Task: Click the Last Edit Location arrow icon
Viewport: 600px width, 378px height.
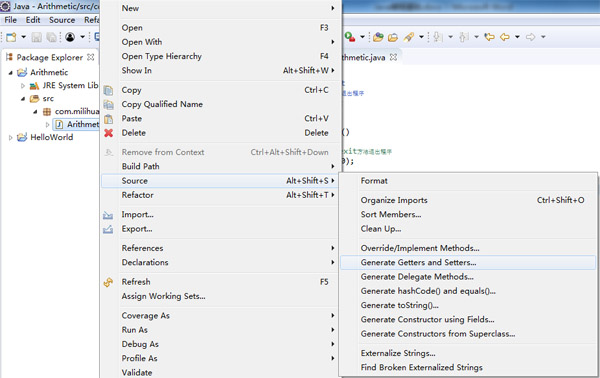Action: (x=489, y=37)
